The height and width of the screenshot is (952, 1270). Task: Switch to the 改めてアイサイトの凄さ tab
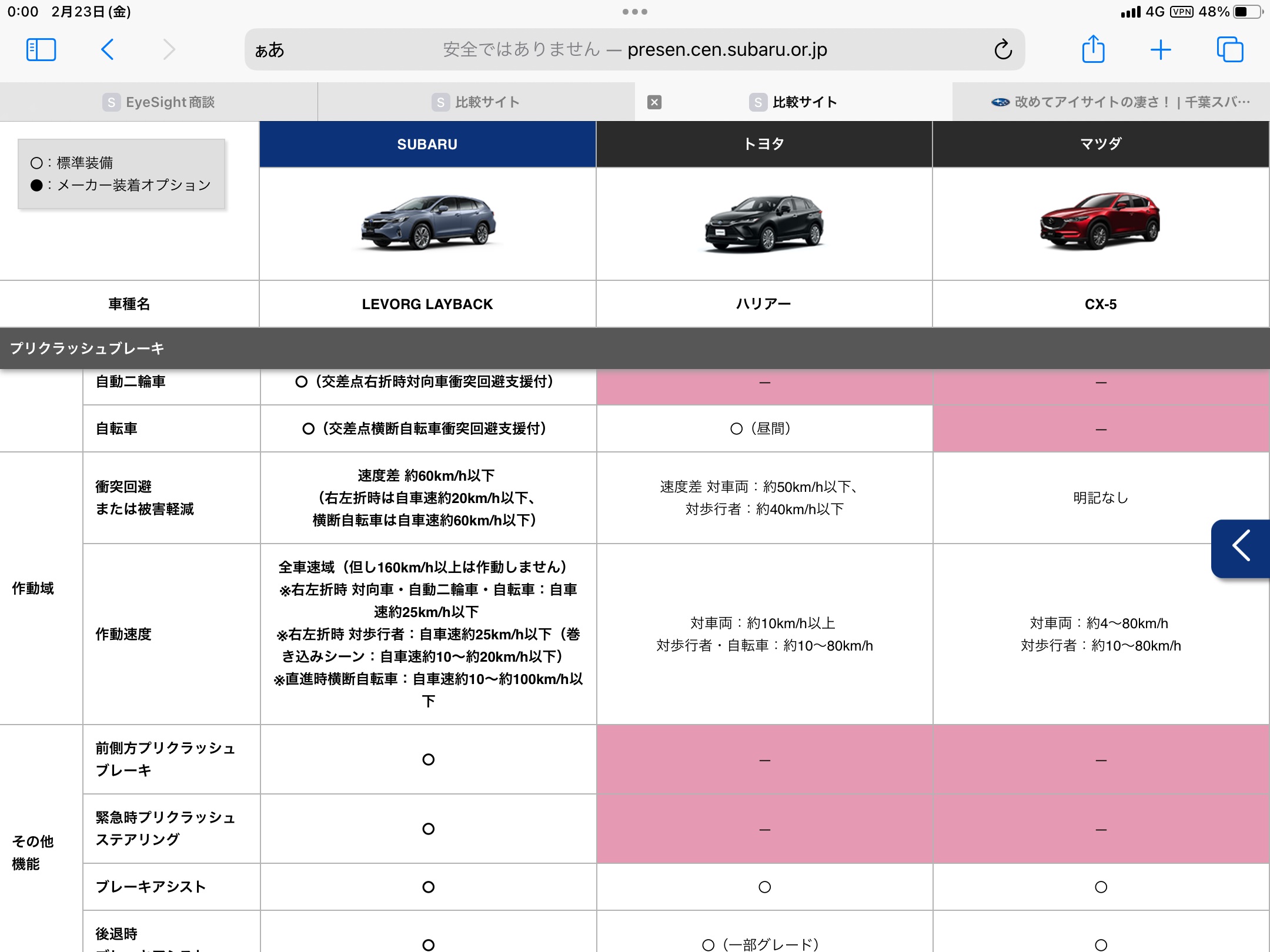click(1111, 102)
